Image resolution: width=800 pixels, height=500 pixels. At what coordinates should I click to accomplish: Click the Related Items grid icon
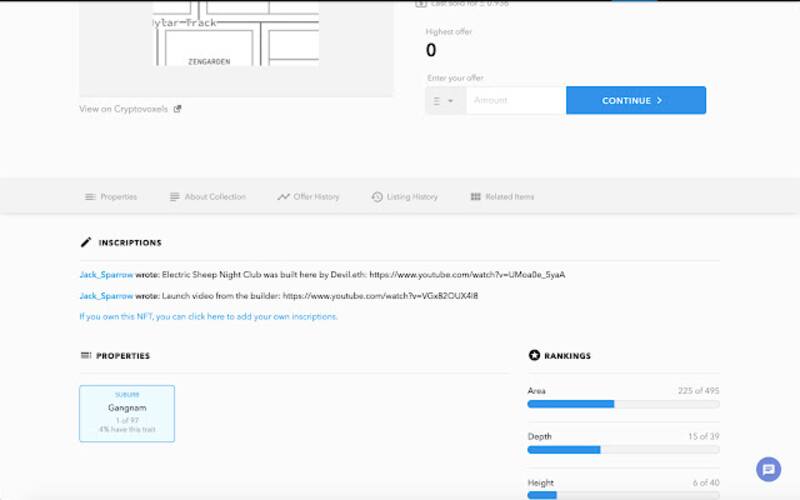(475, 197)
